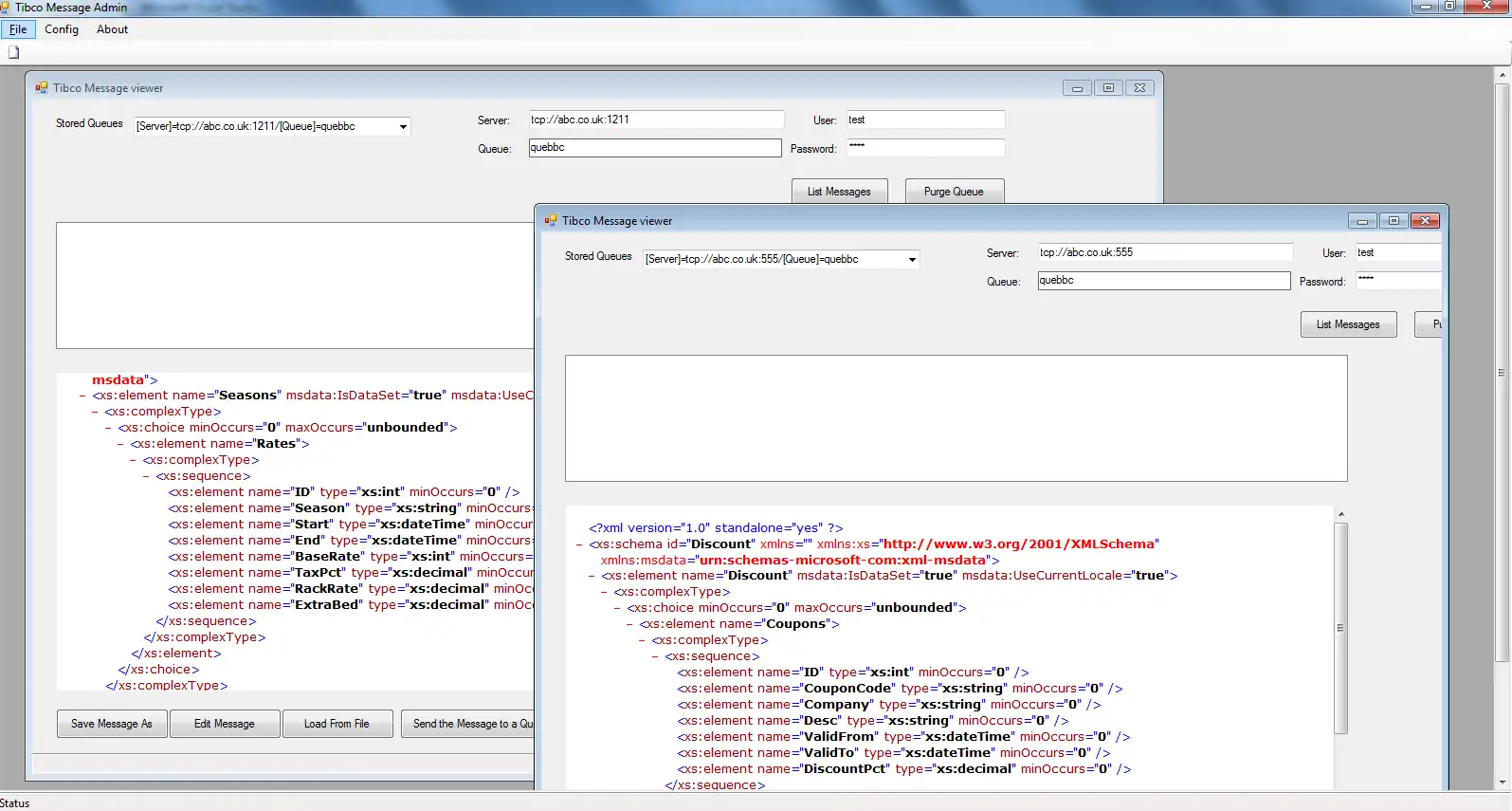
Task: Collapse the xs:schema id="Discount" node
Action: point(579,544)
